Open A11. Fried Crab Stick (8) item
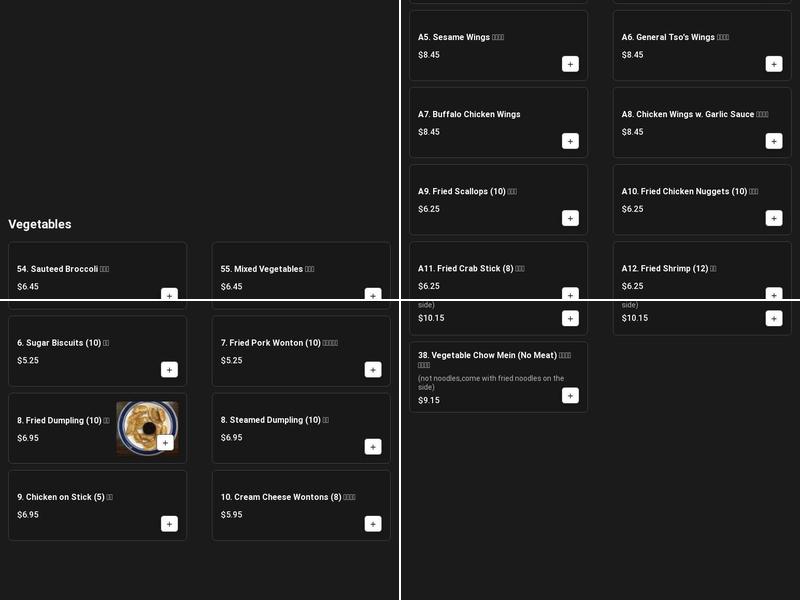Image resolution: width=800 pixels, height=600 pixels. tap(470, 269)
